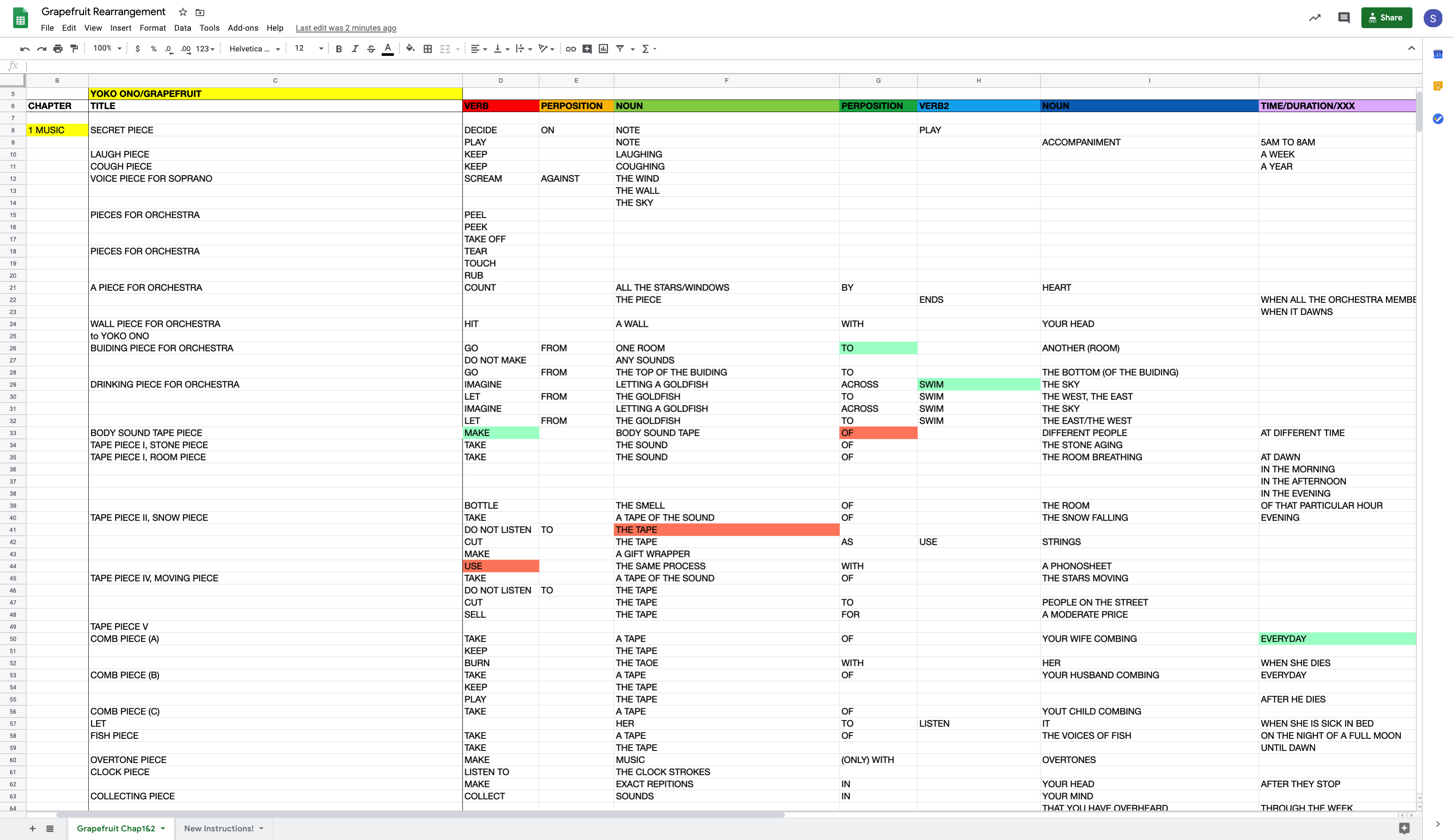The width and height of the screenshot is (1454, 840).
Task: Click the Explore icon at bottom right
Action: [1404, 828]
